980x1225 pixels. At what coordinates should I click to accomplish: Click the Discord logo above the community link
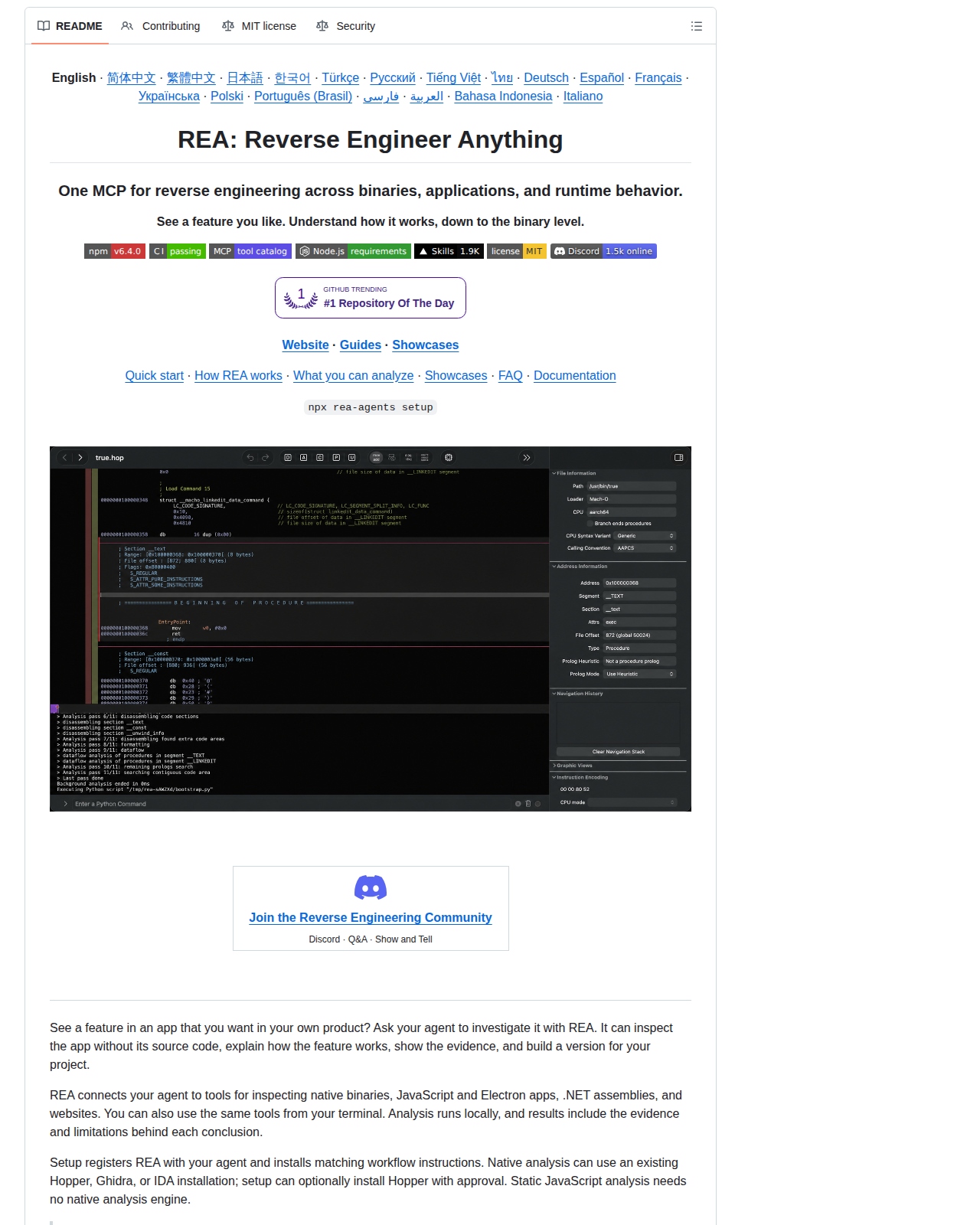371,887
